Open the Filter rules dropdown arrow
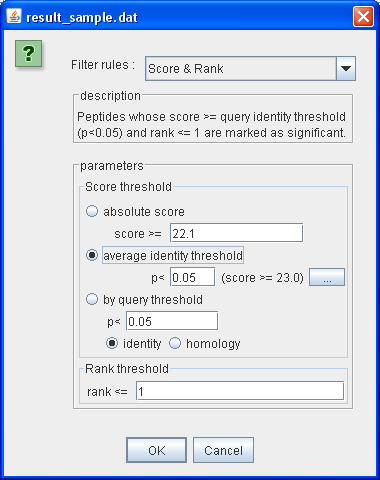Screen dimensions: 380x480 346,69
